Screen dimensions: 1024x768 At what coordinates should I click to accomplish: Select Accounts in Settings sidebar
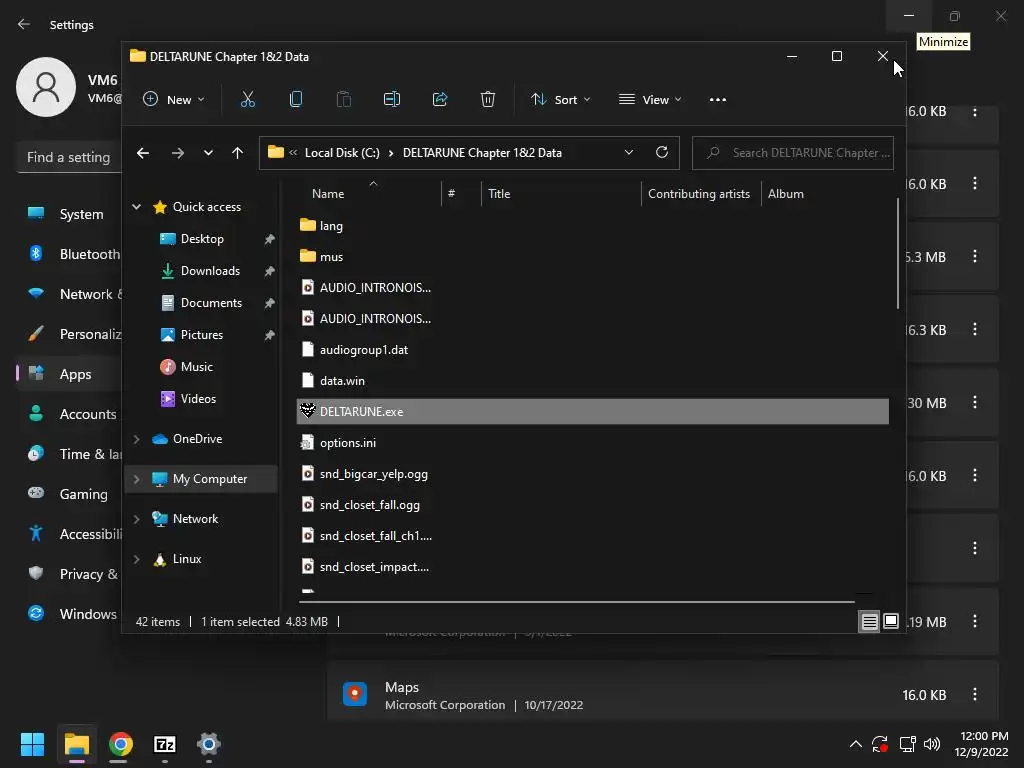point(71,414)
